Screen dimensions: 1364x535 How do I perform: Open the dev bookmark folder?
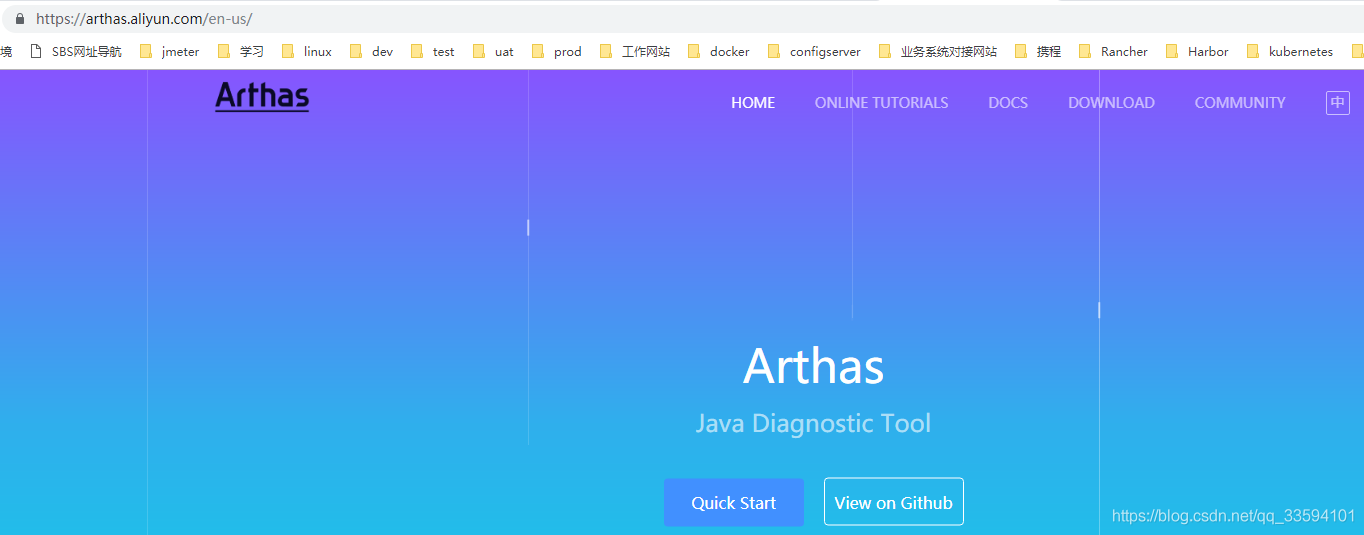371,51
